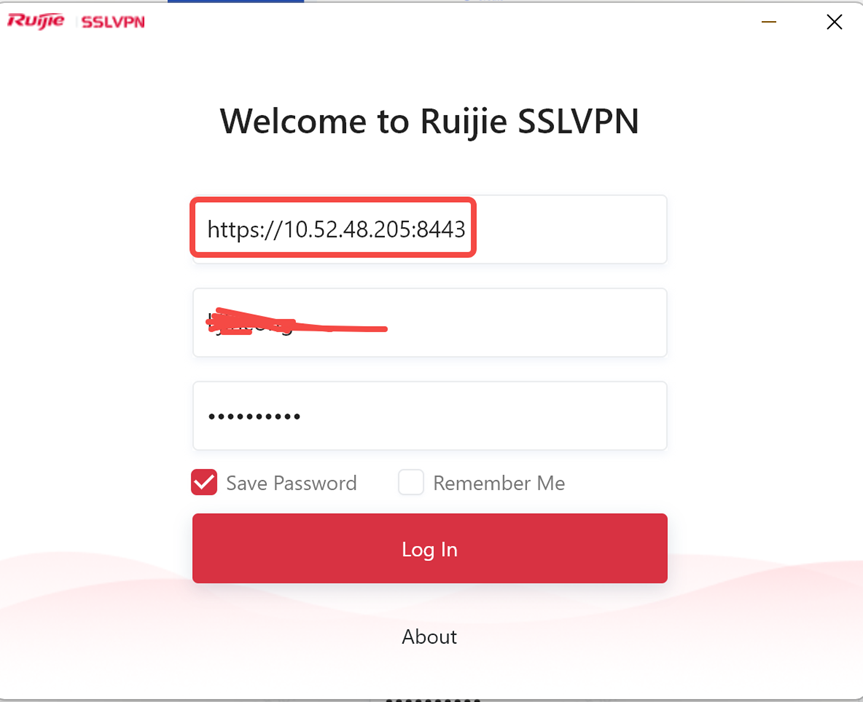Enable the Remember Me checkbox
The height and width of the screenshot is (702, 863).
411,482
